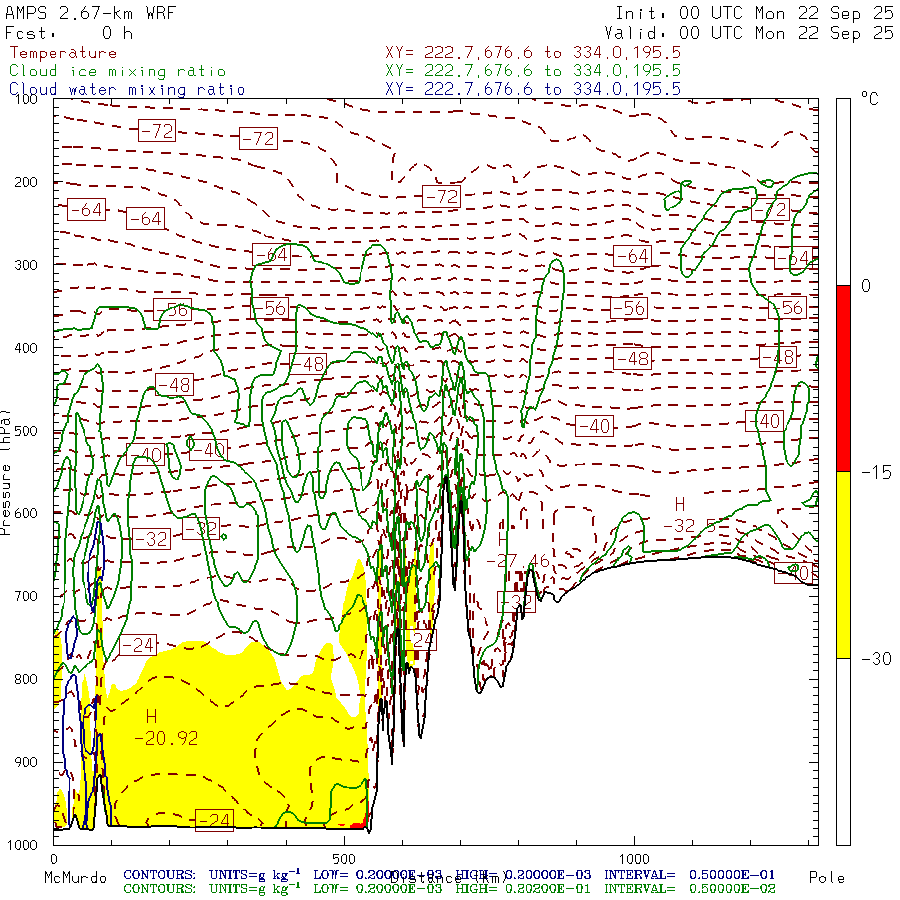Click the "Fcst: 0 h" forecast hour label
This screenshot has height=900, width=900.
point(69,33)
